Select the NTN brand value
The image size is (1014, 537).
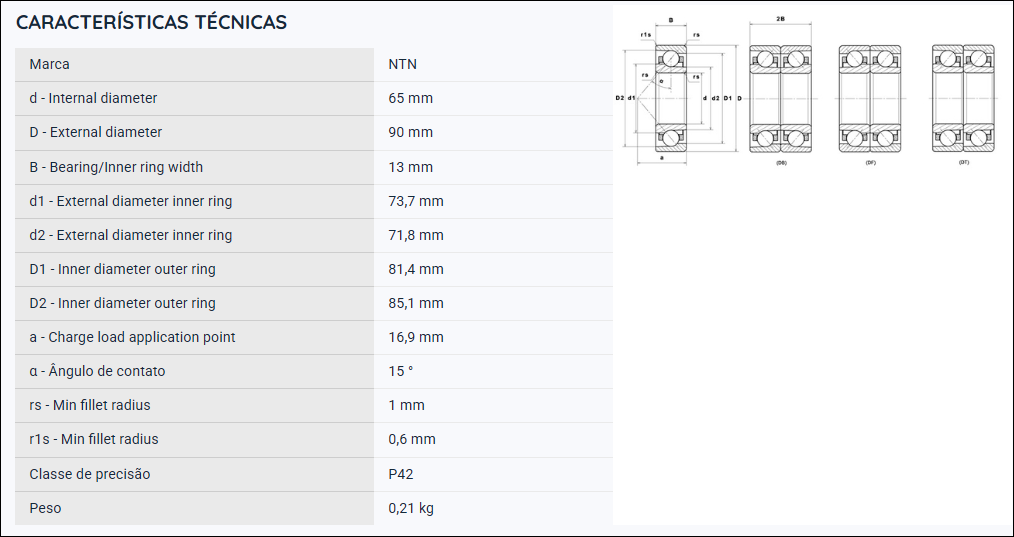tap(402, 64)
